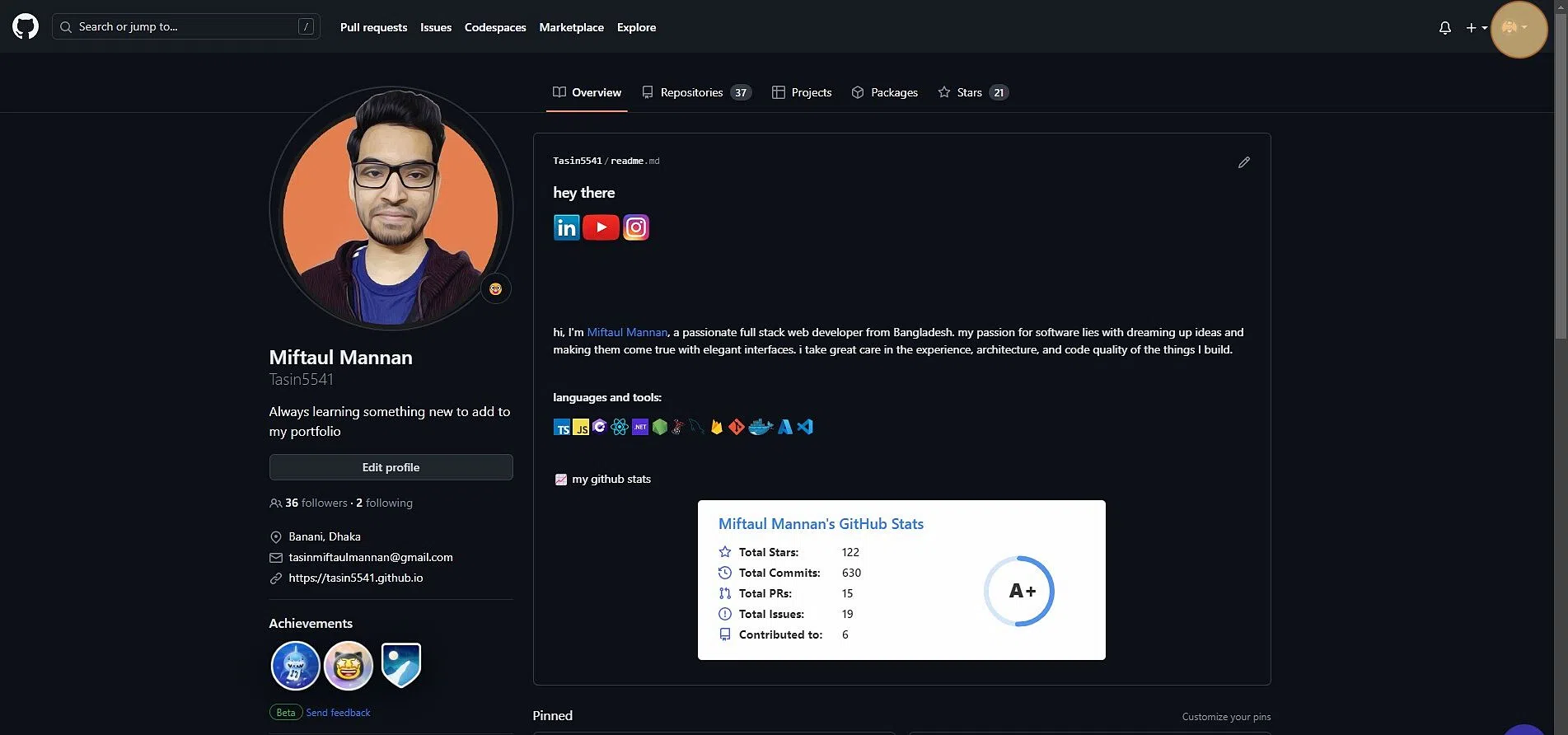This screenshot has width=1568, height=735.
Task: Click the large profile avatar photo
Action: coord(391,209)
